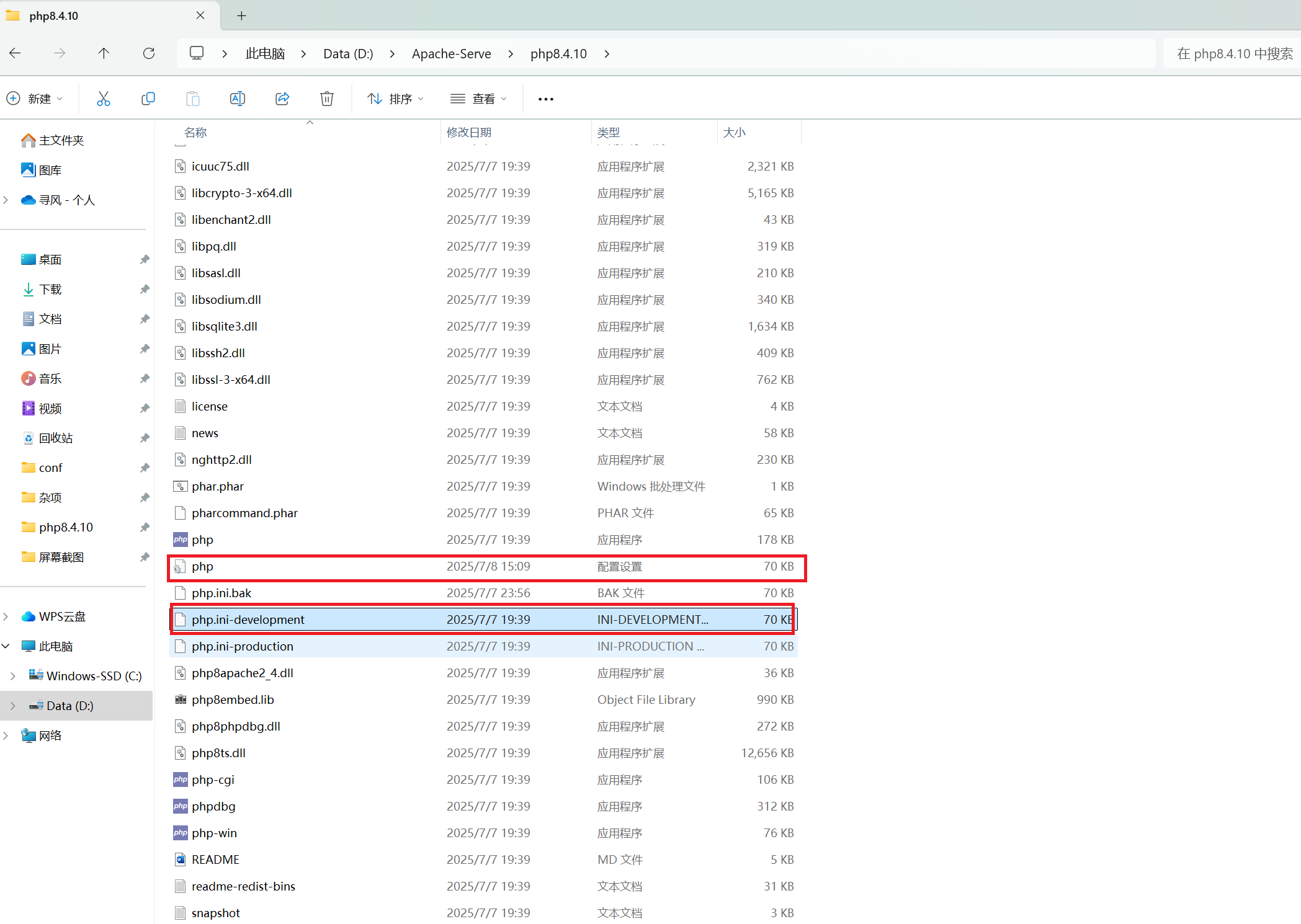Paste from clipboard using the paste icon
This screenshot has height=924, width=1301.
(192, 98)
